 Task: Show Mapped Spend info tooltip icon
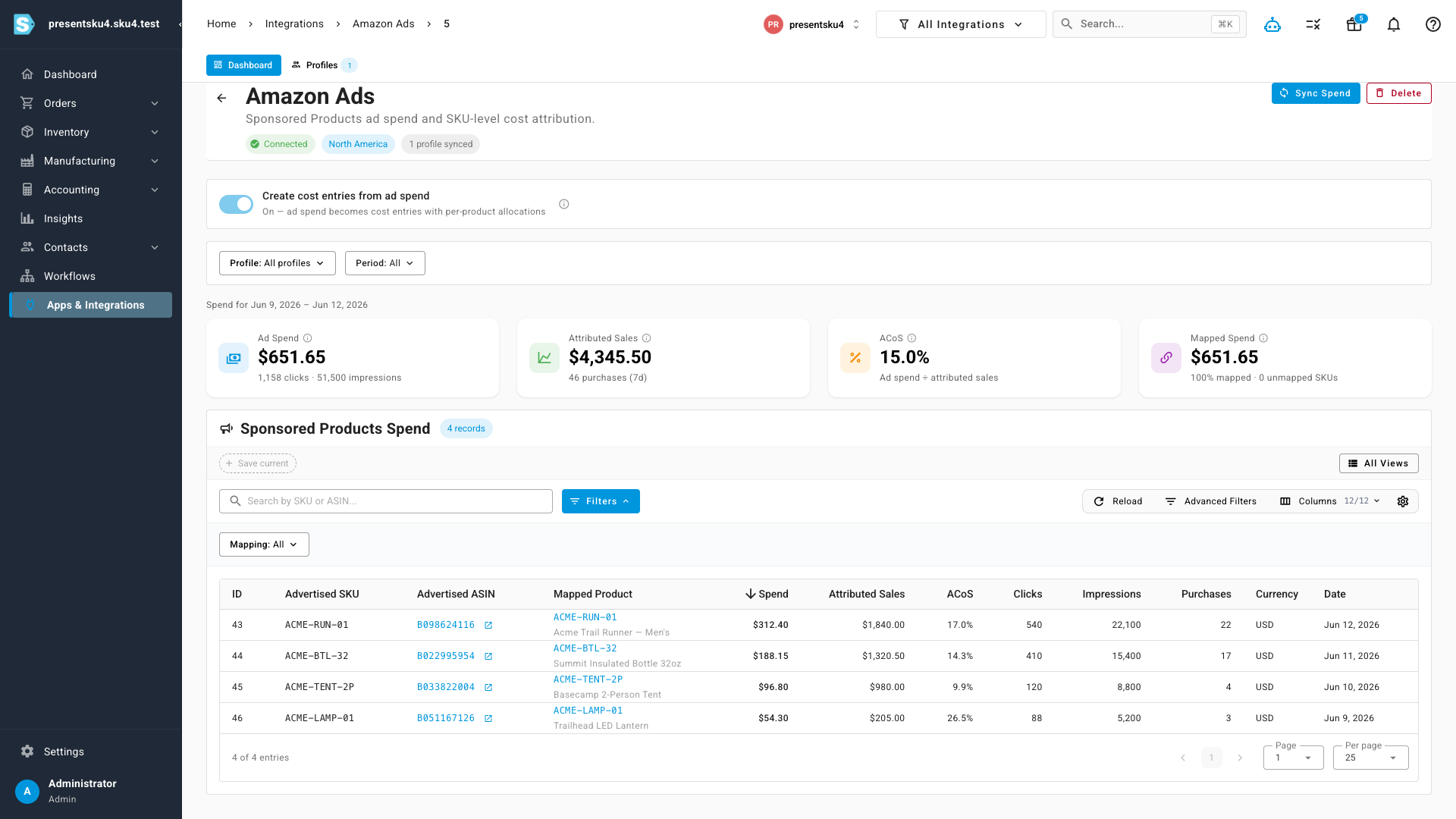(1263, 338)
